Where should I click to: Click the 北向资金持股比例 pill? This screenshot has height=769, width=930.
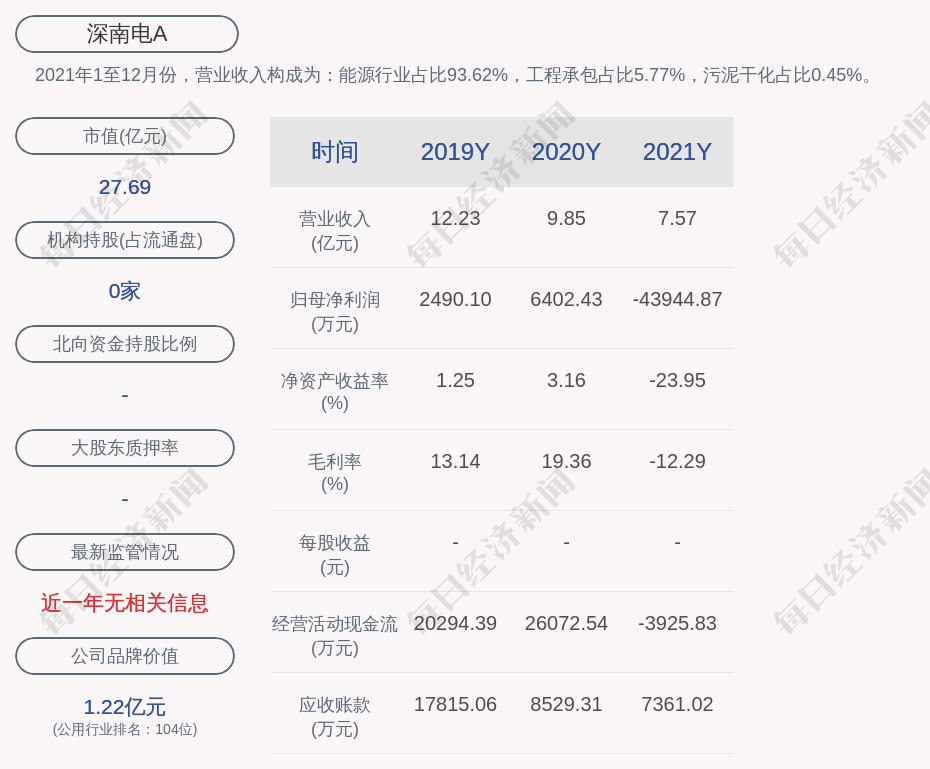click(x=125, y=344)
